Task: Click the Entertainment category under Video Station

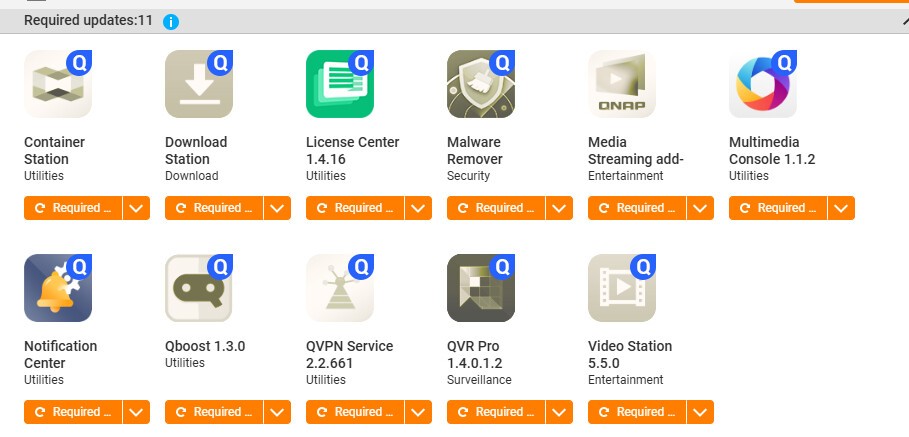Action: [626, 380]
